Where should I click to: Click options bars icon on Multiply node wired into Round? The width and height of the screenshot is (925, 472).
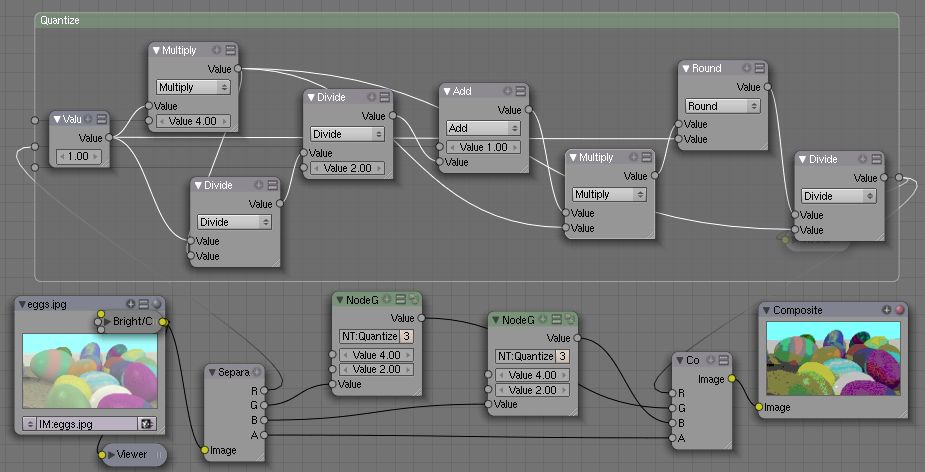point(647,157)
